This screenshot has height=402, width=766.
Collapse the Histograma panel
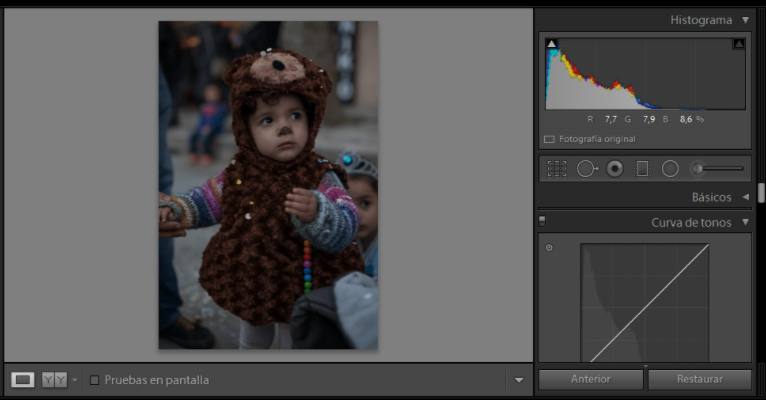(745, 20)
